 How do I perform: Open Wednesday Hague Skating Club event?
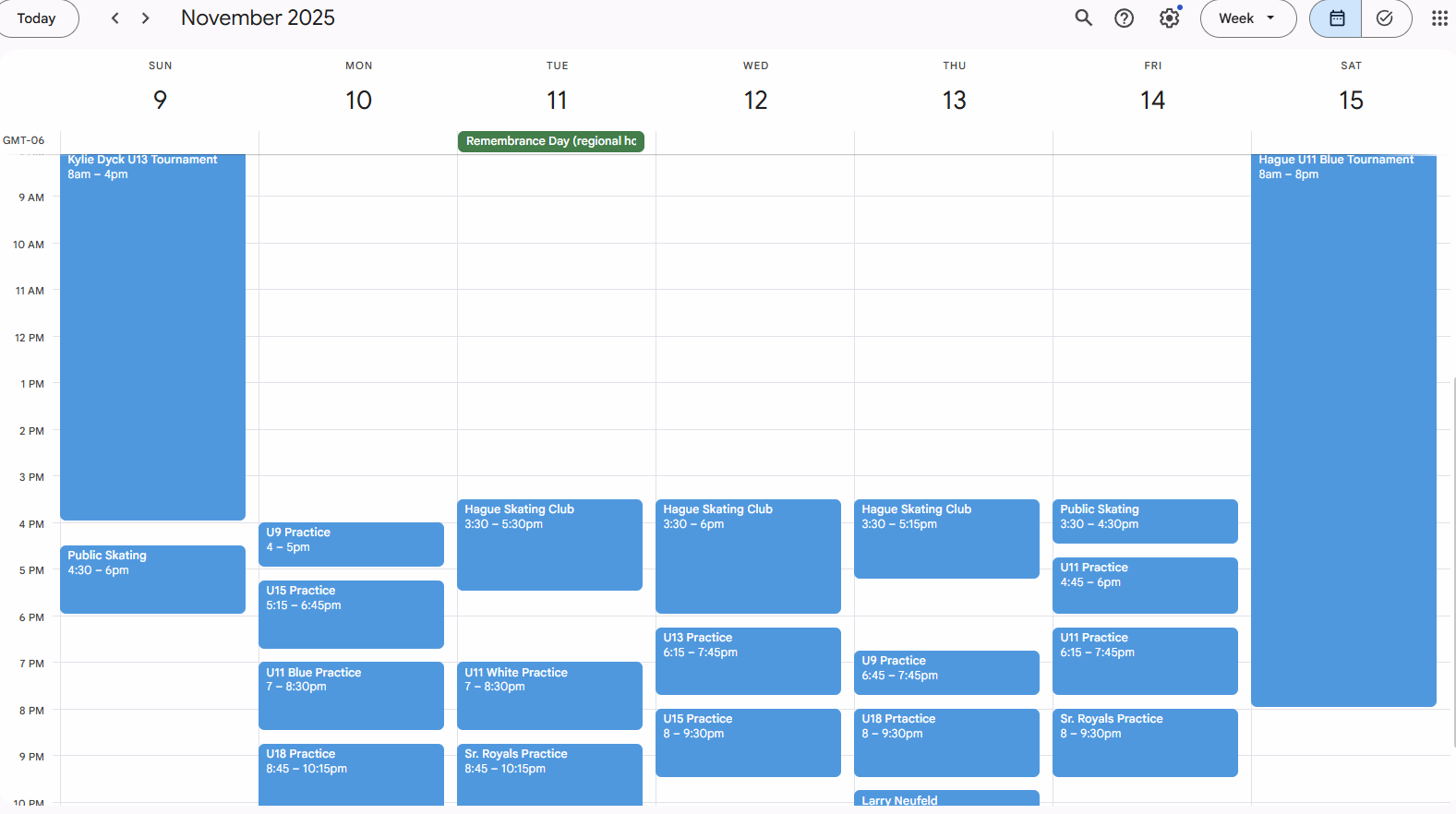[x=748, y=557]
